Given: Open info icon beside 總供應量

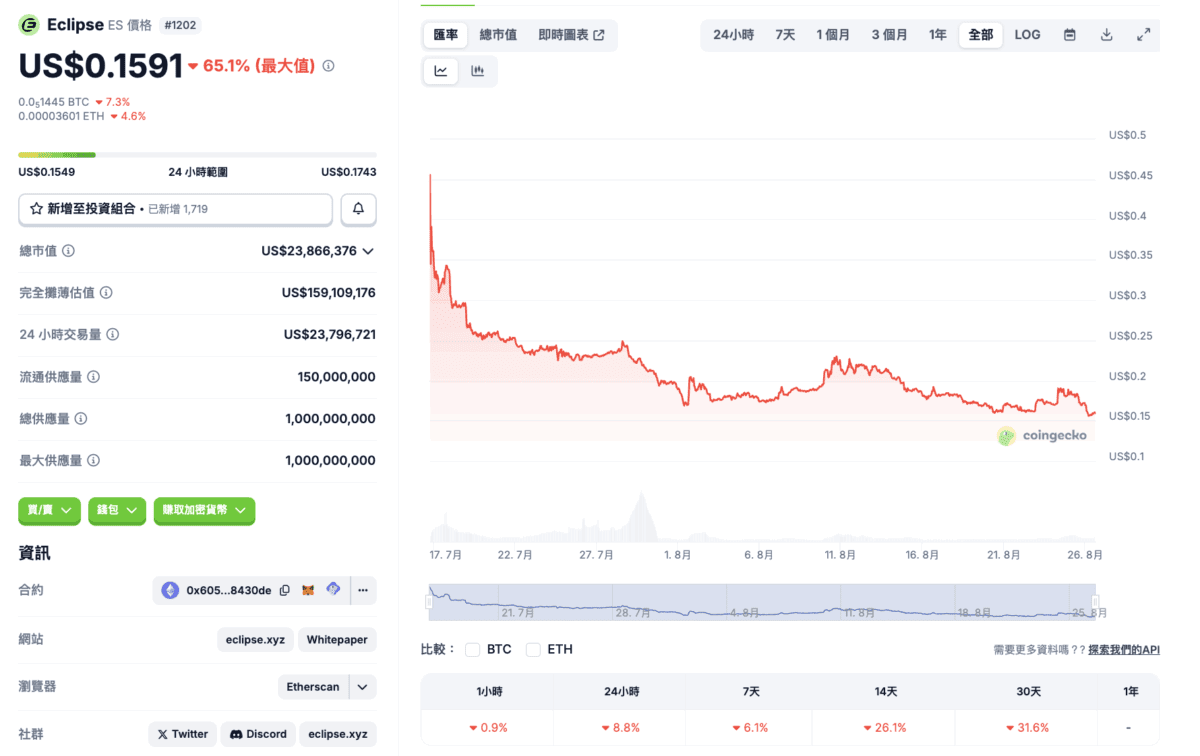Looking at the screenshot, I should pyautogui.click(x=81, y=419).
